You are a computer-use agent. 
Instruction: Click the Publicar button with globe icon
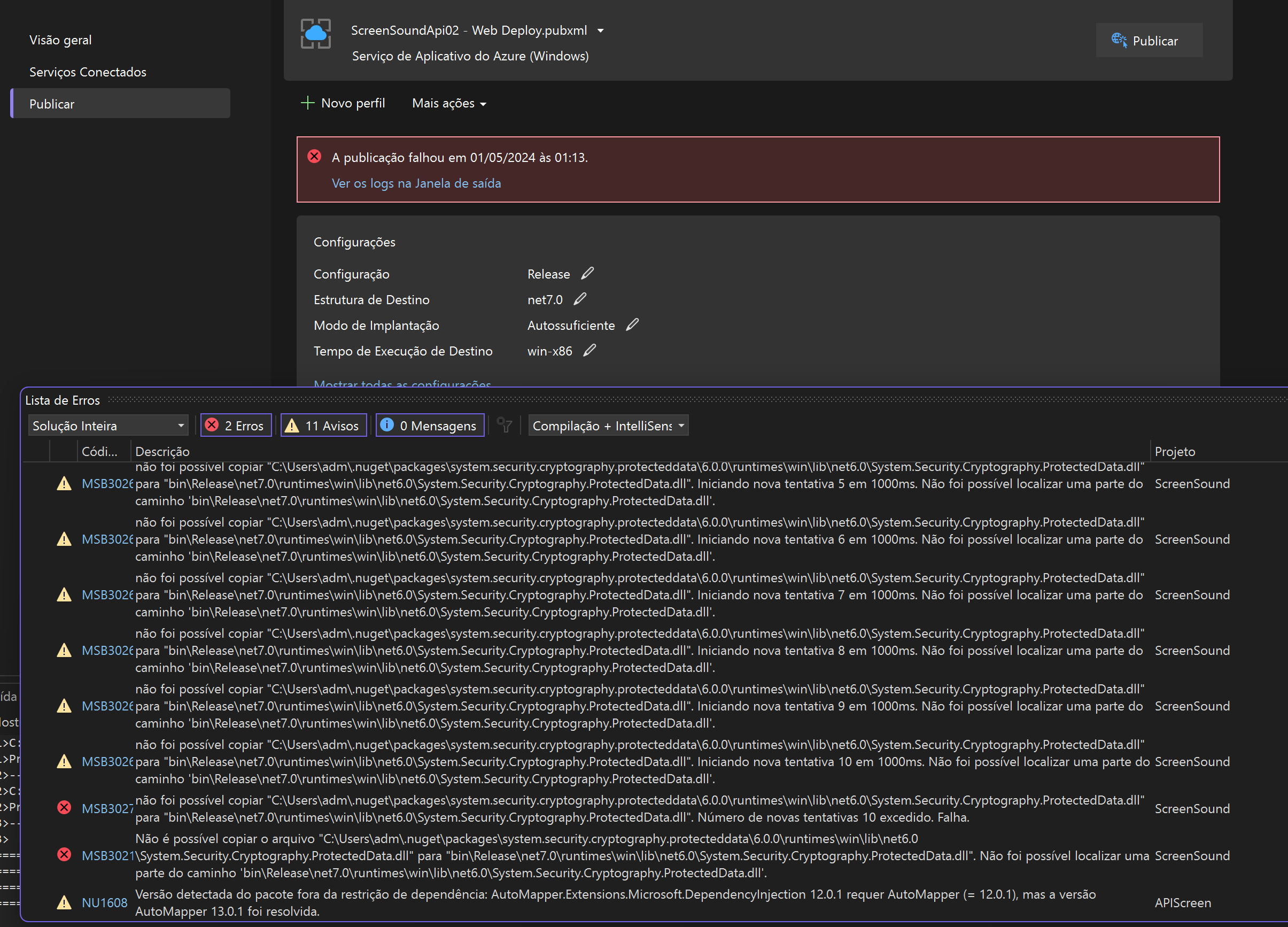pyautogui.click(x=1149, y=40)
